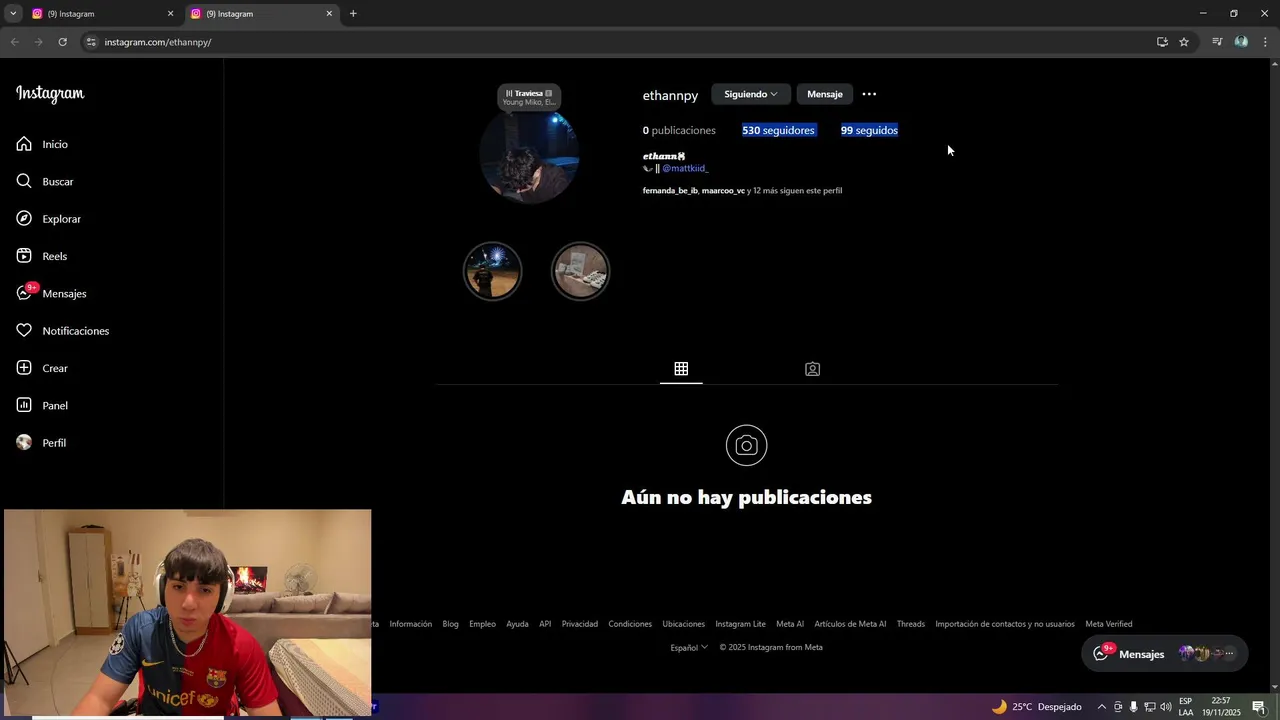This screenshot has width=1280, height=720.
Task: Open the browser profile avatar
Action: (1241, 42)
